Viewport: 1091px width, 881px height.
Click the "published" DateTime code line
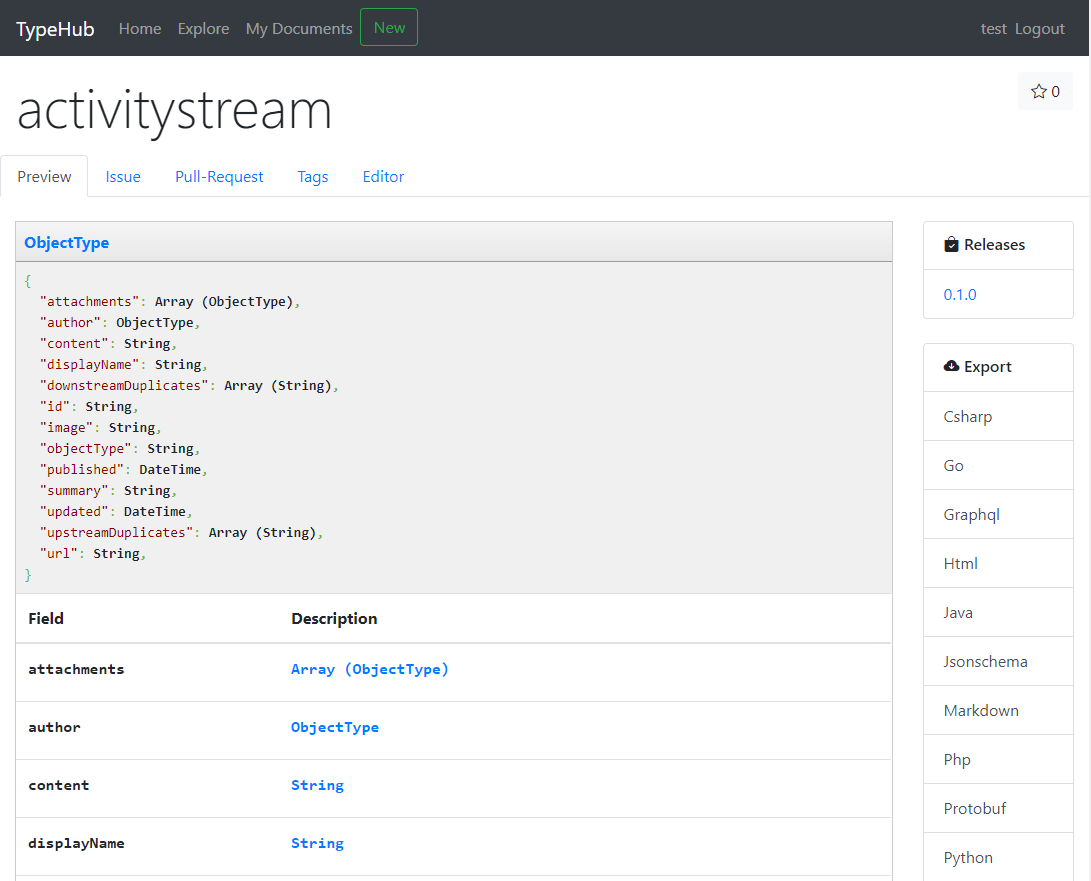[x=123, y=470]
